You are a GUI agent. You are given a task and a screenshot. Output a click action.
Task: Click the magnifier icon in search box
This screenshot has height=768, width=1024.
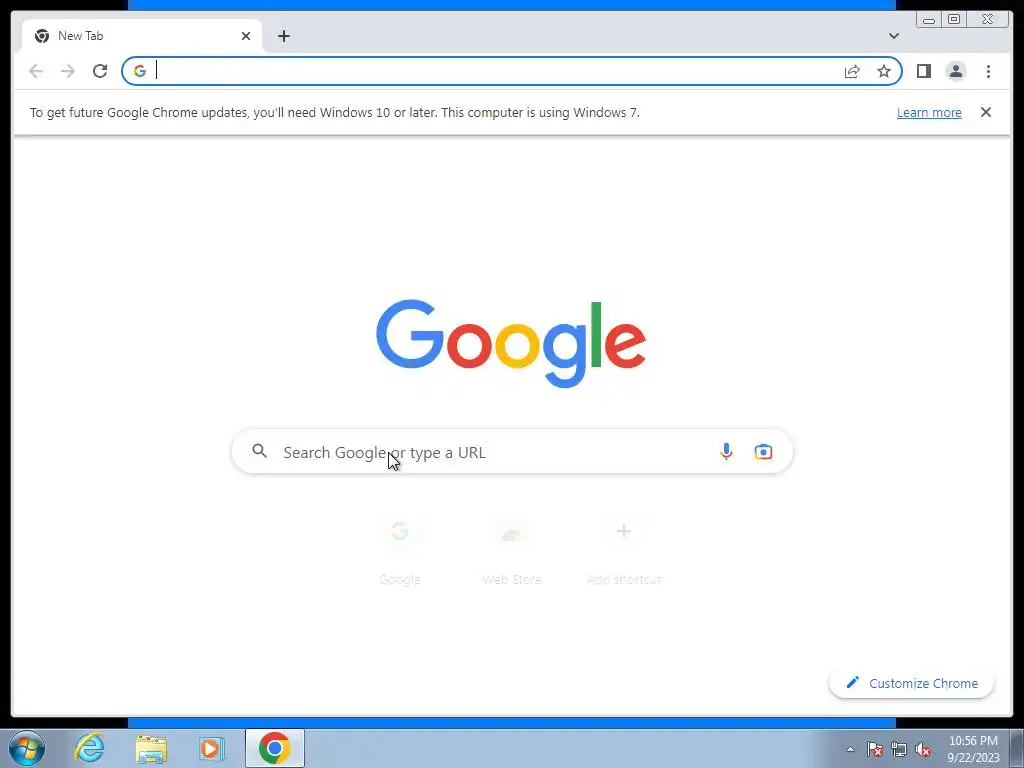tap(260, 451)
